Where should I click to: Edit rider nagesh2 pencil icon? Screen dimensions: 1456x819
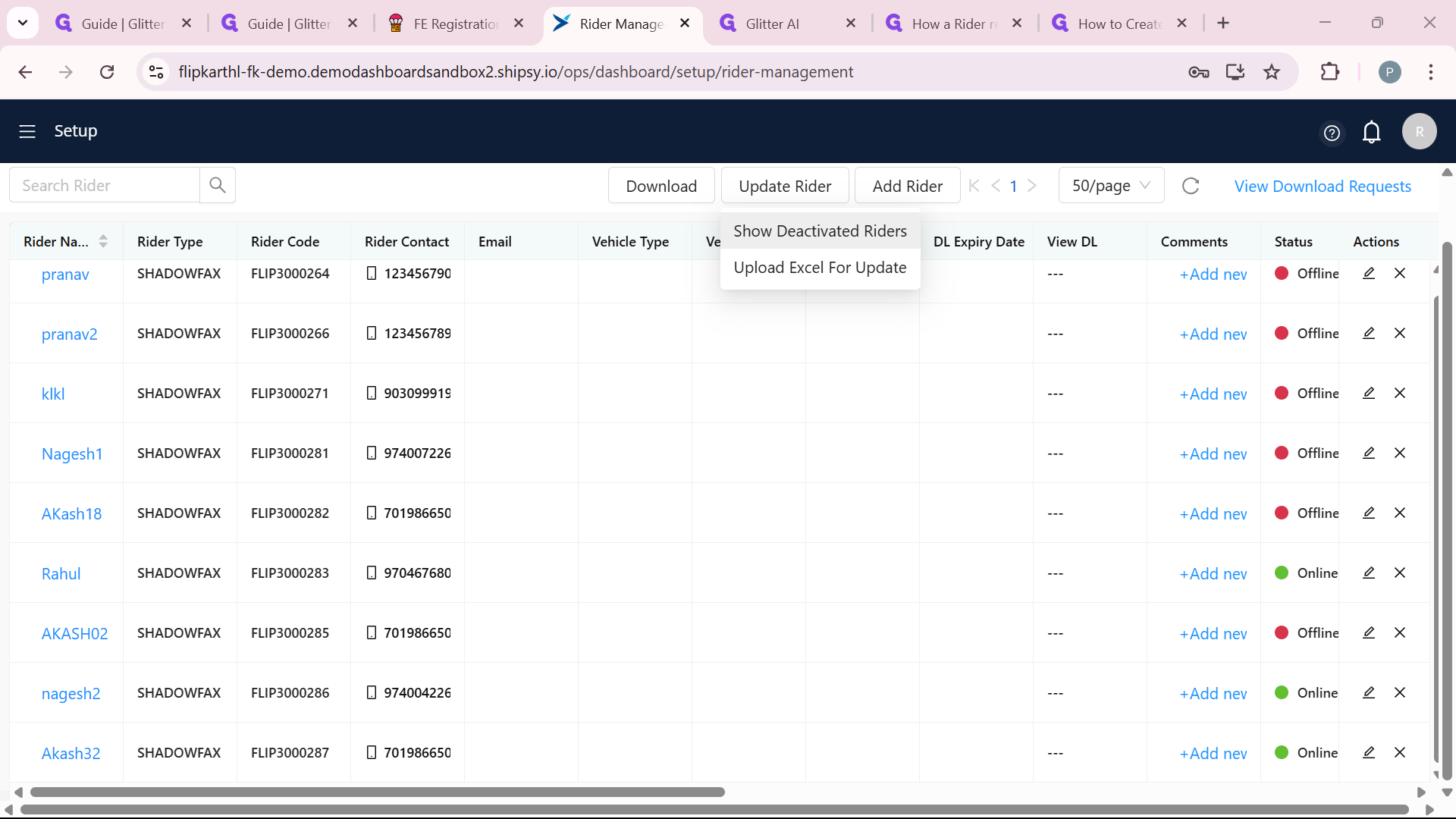click(x=1369, y=692)
